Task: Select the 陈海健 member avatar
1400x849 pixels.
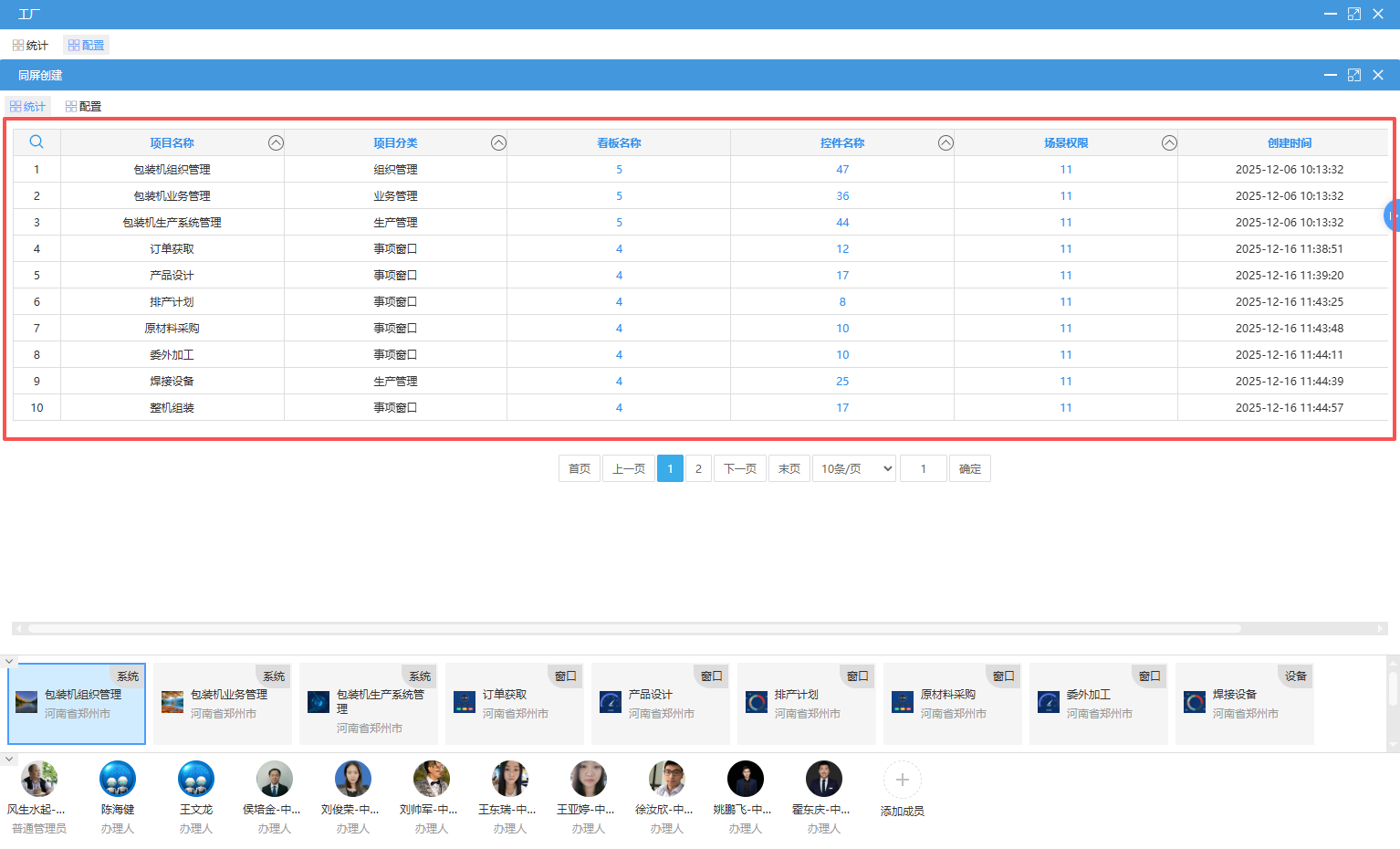Action: pos(118,779)
